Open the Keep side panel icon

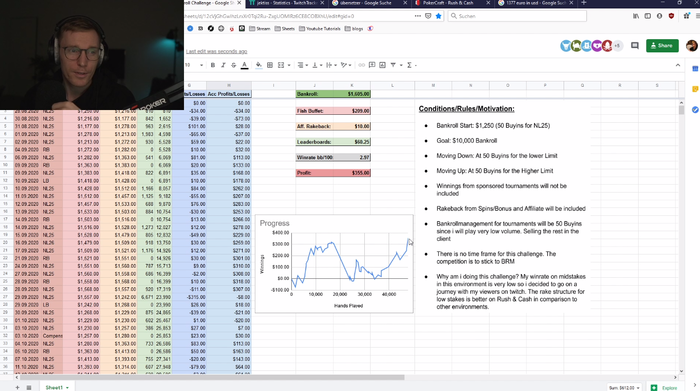(695, 89)
